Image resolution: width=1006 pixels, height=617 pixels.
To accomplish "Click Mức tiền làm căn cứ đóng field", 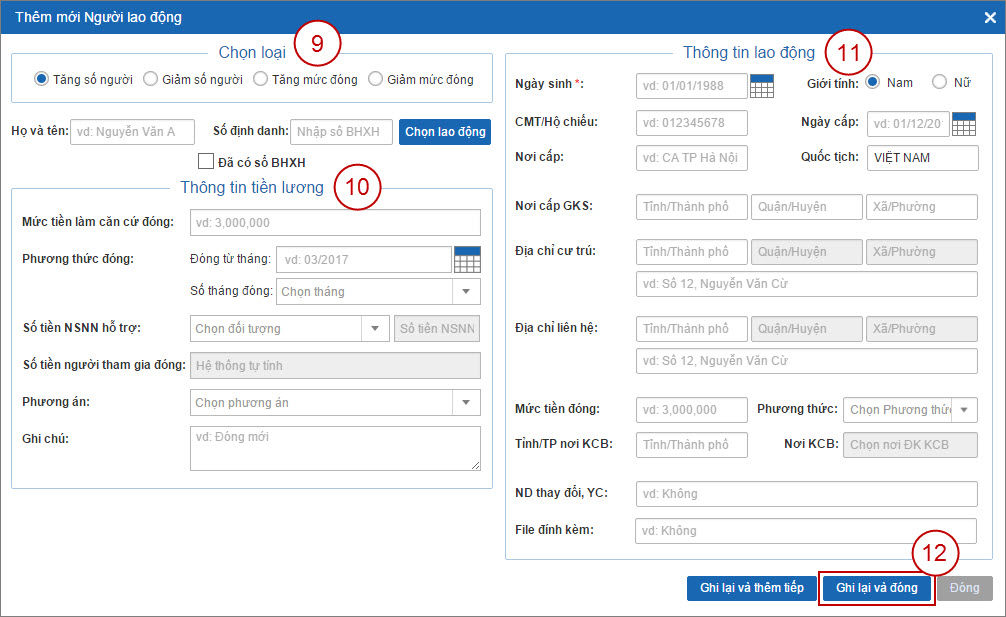I will coord(335,223).
